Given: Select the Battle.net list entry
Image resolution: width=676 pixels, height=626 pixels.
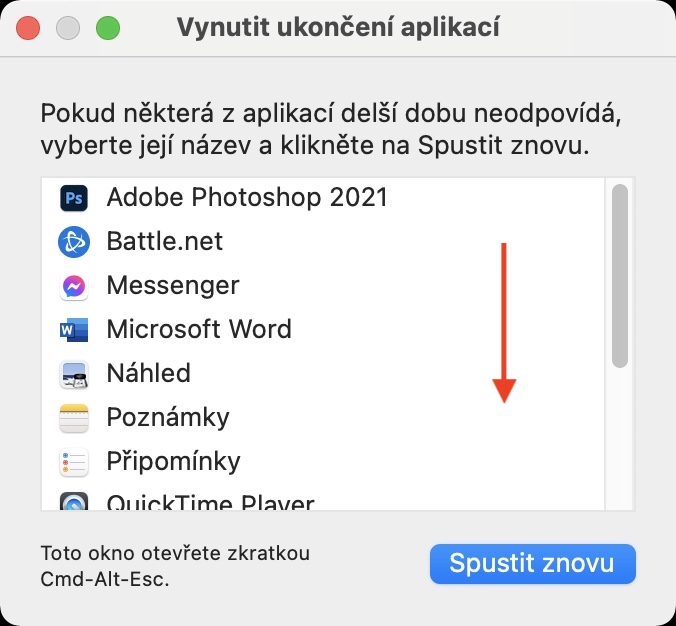Looking at the screenshot, I should pos(165,242).
